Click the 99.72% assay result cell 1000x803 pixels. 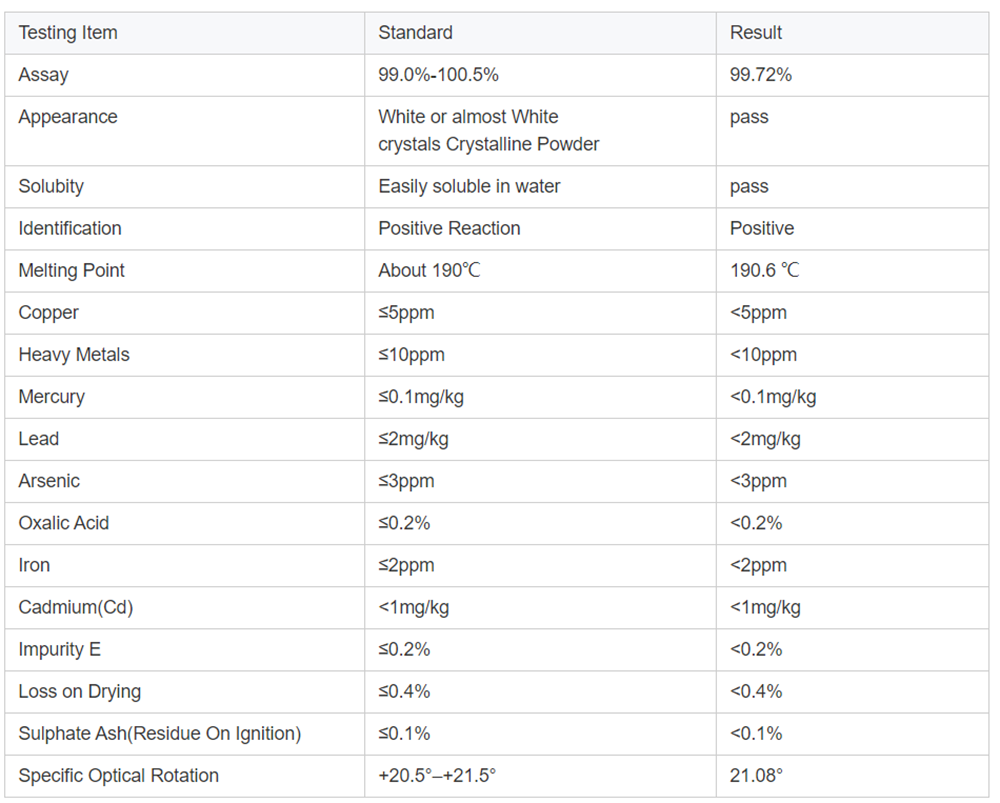[760, 75]
